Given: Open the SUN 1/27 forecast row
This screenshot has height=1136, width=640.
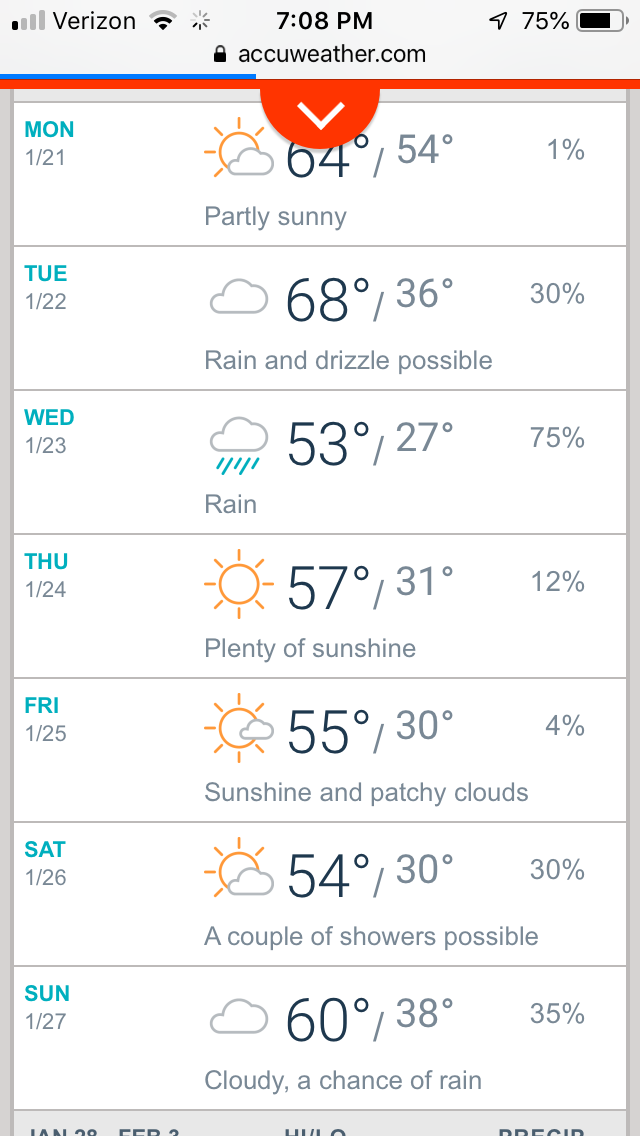Looking at the screenshot, I should (47, 1005).
